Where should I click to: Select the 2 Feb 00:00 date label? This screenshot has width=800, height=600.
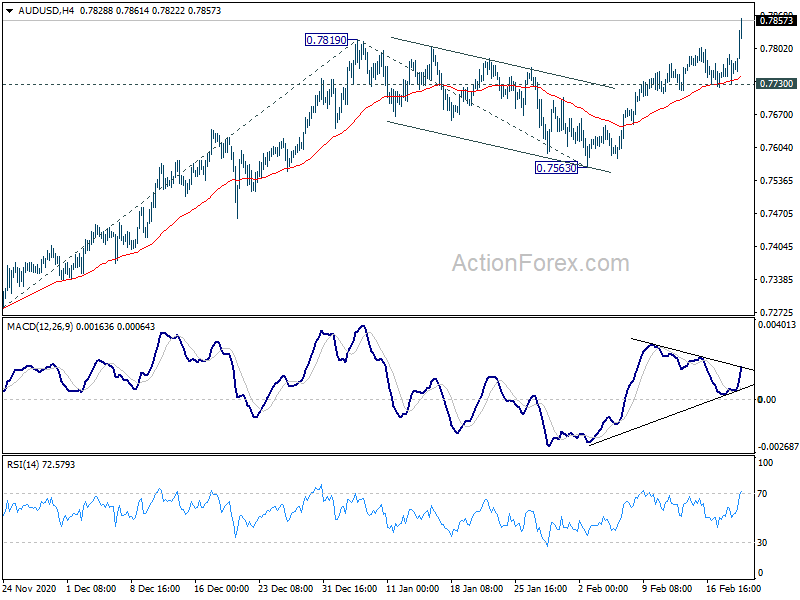603,588
